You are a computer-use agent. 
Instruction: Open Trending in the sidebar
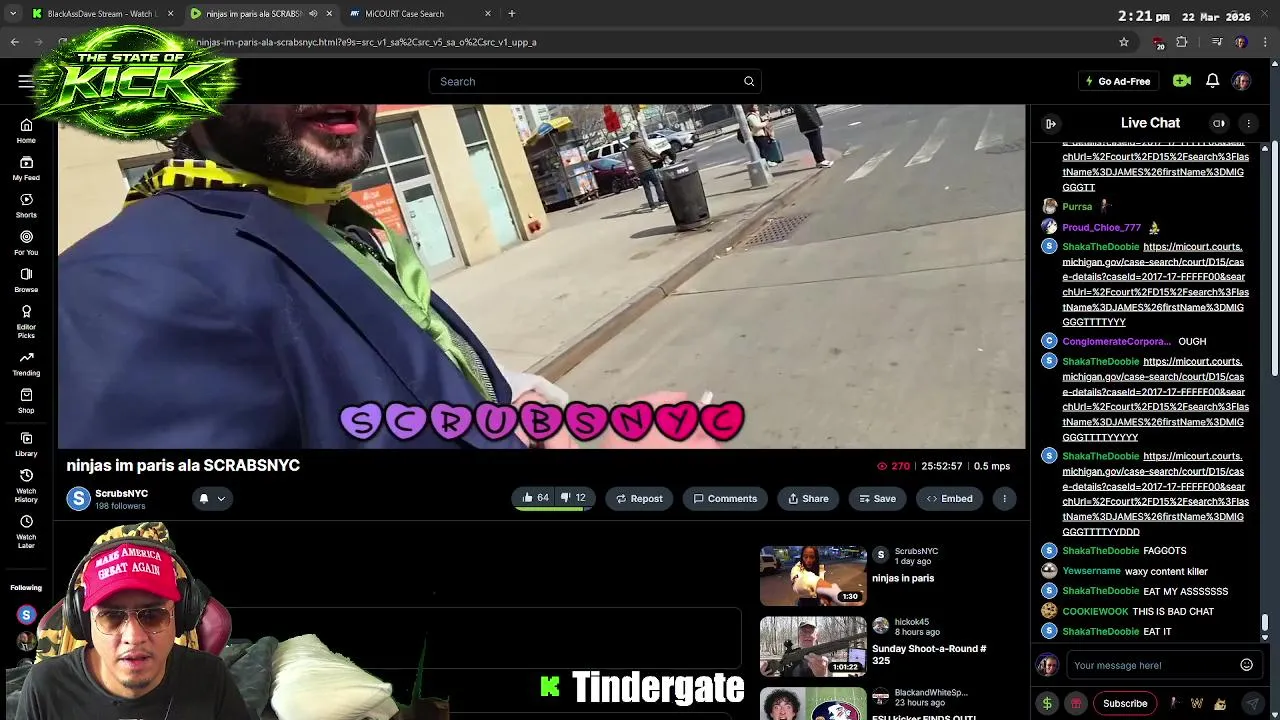point(26,363)
